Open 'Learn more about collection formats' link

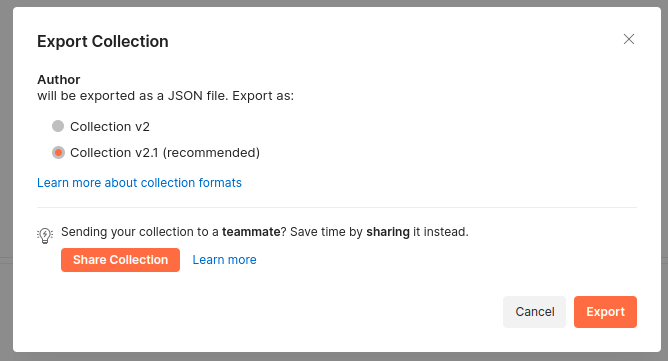pos(139,183)
